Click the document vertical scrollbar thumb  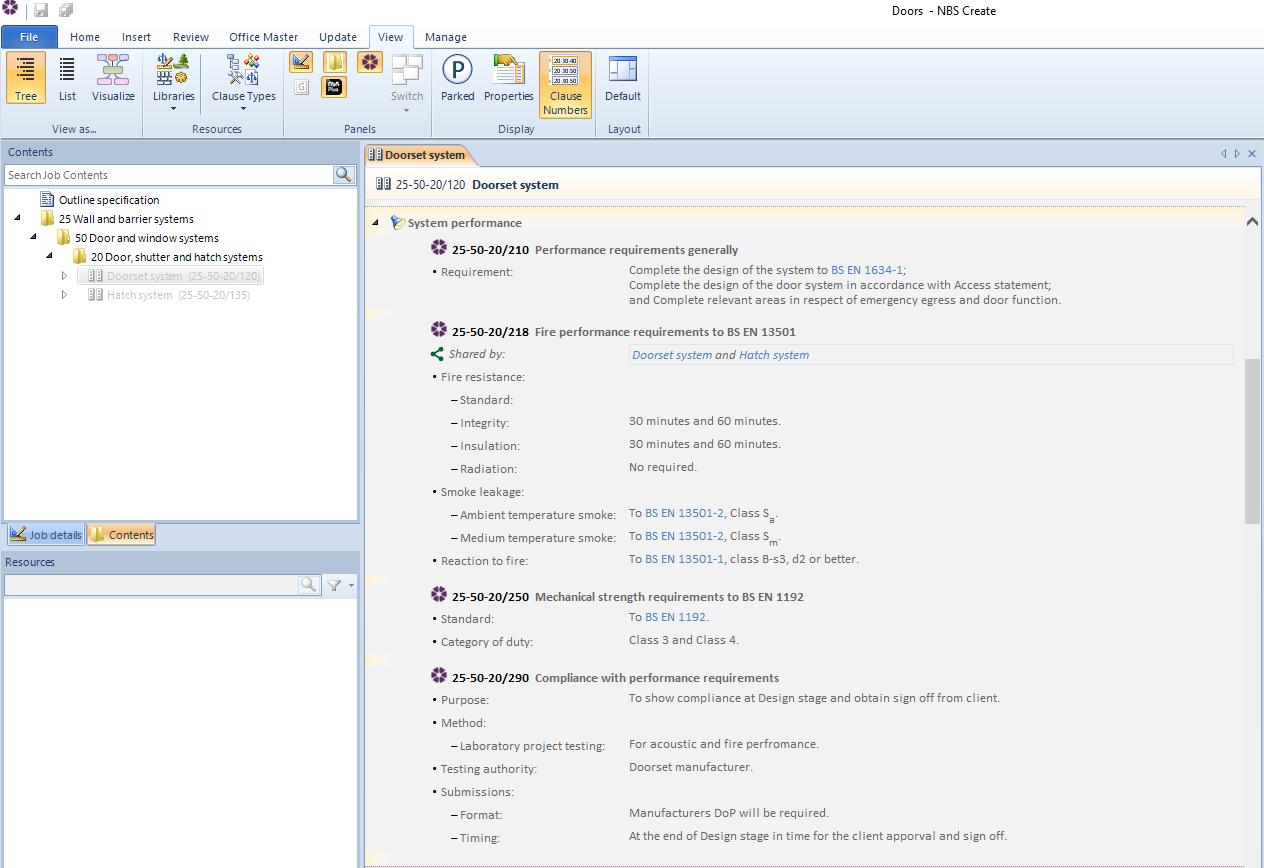1252,440
